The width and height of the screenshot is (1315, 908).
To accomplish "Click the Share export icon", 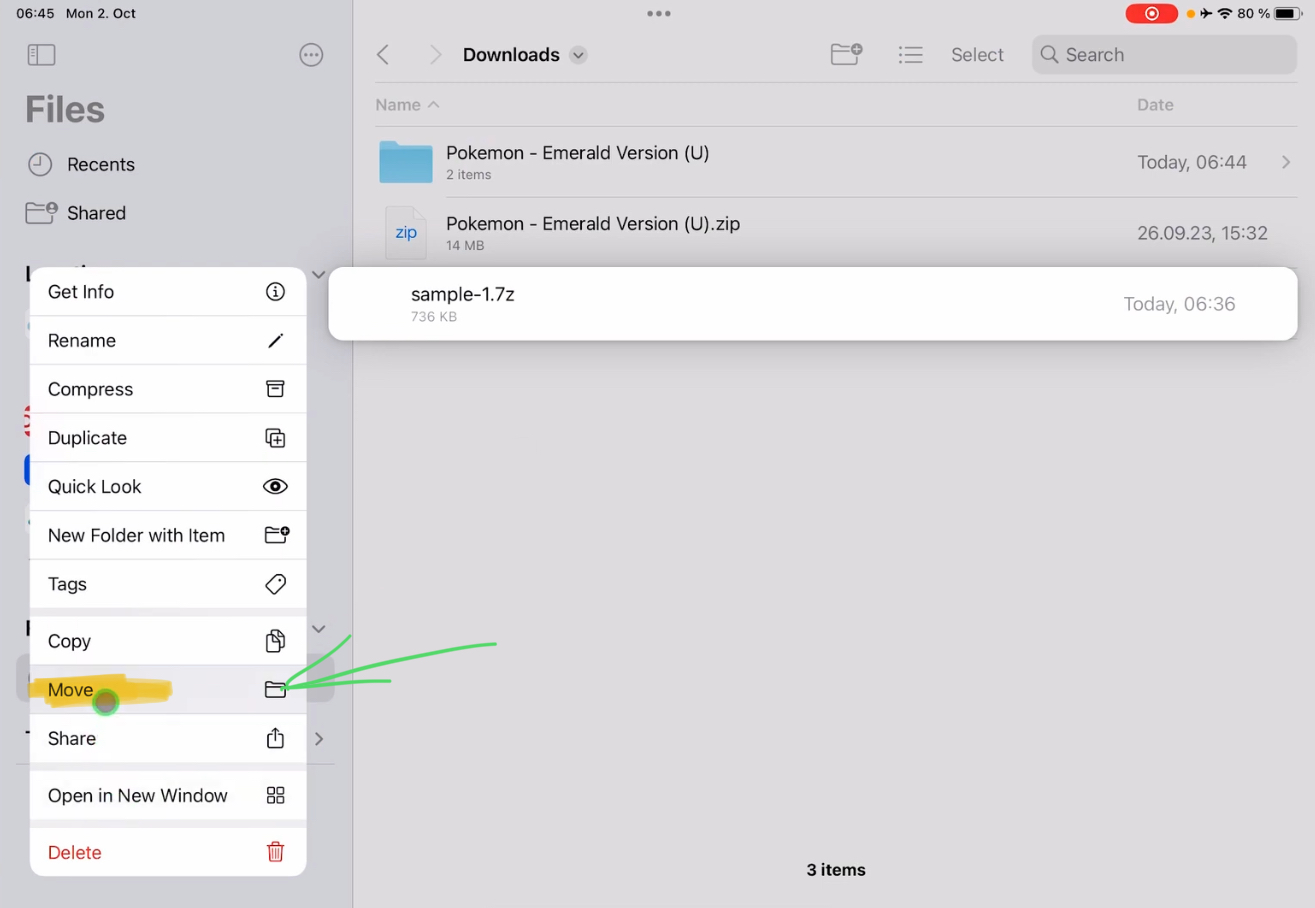I will pyautogui.click(x=275, y=738).
